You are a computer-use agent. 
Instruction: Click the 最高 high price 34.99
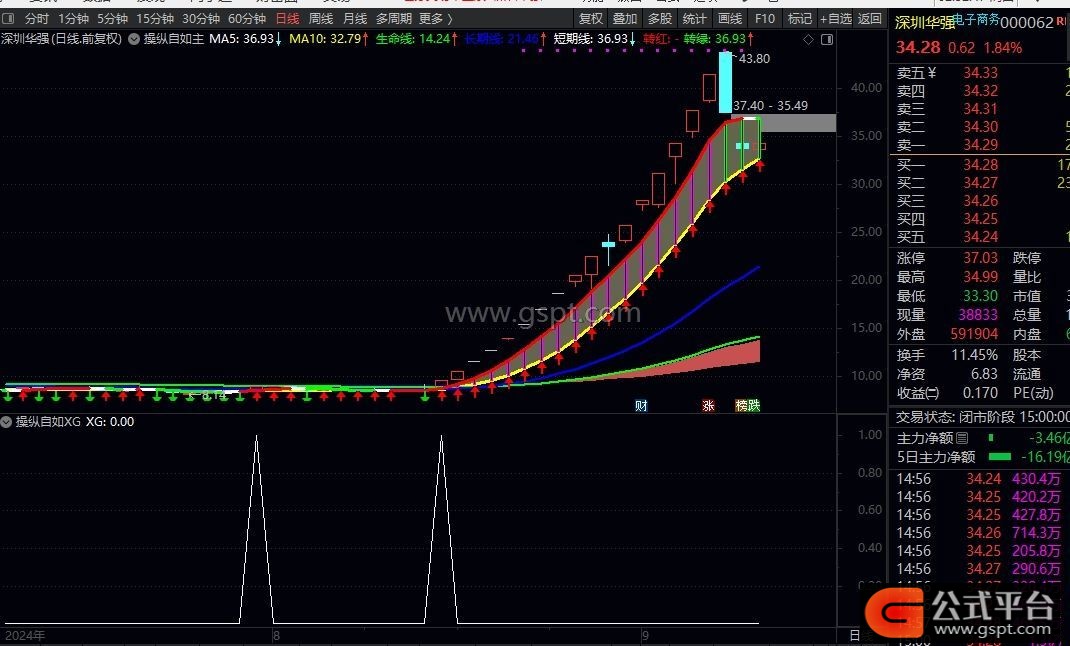tap(980, 277)
